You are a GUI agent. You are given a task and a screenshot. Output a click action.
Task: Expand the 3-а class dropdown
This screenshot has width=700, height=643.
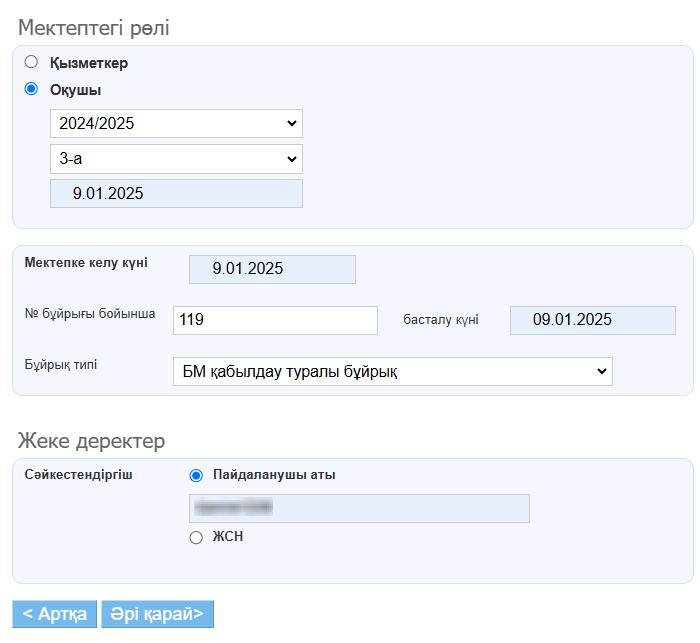point(176,159)
